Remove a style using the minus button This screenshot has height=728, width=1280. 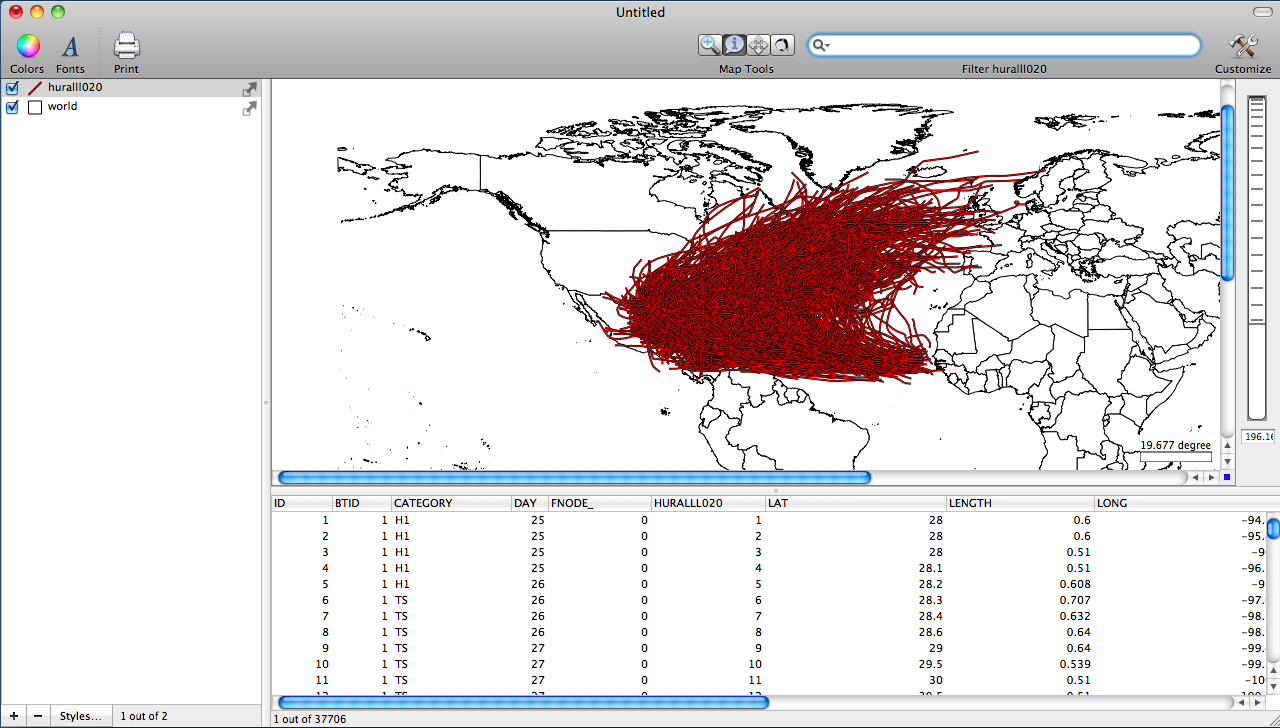point(37,715)
